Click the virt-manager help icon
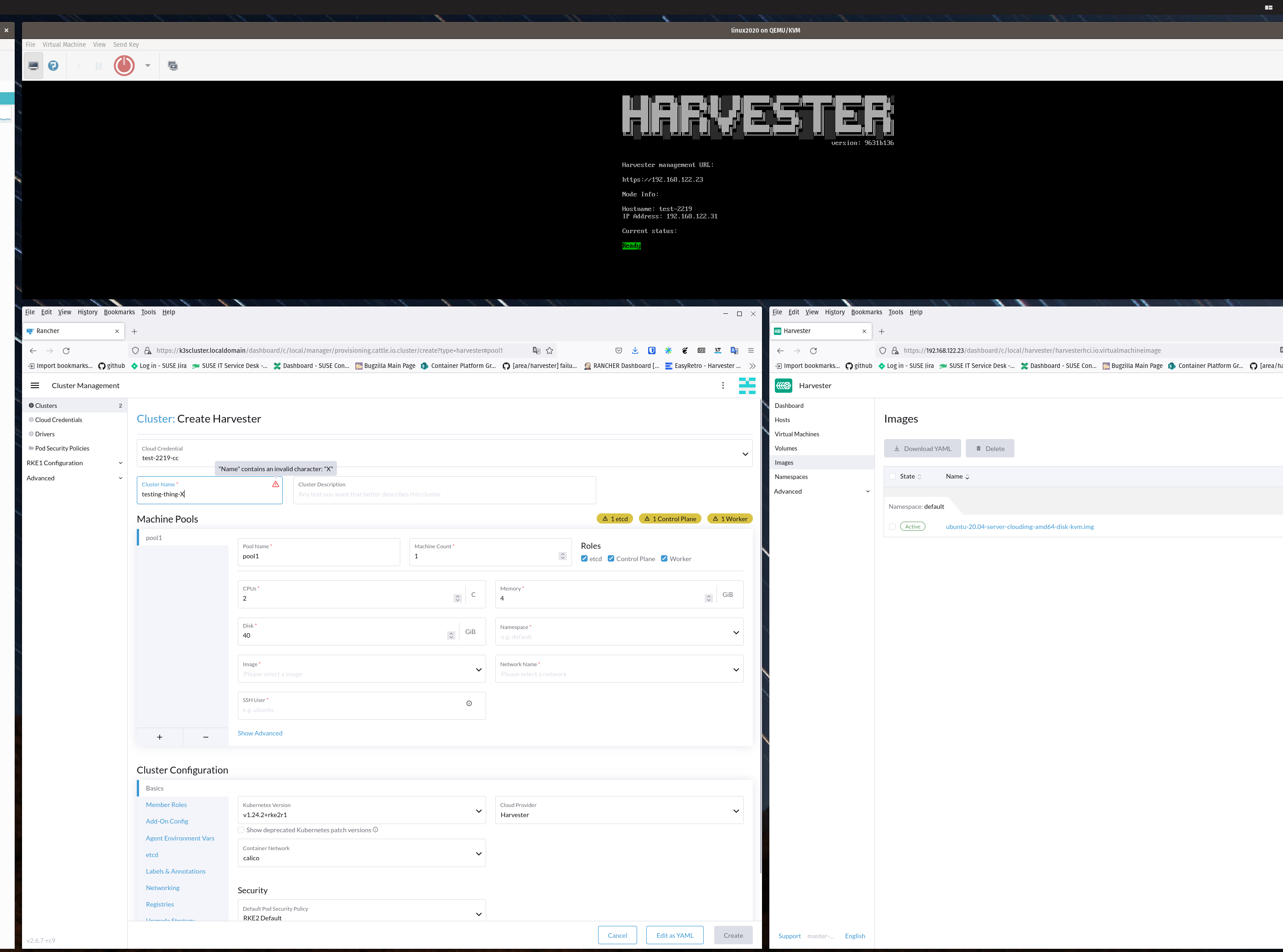This screenshot has height=952, width=1283. [54, 65]
